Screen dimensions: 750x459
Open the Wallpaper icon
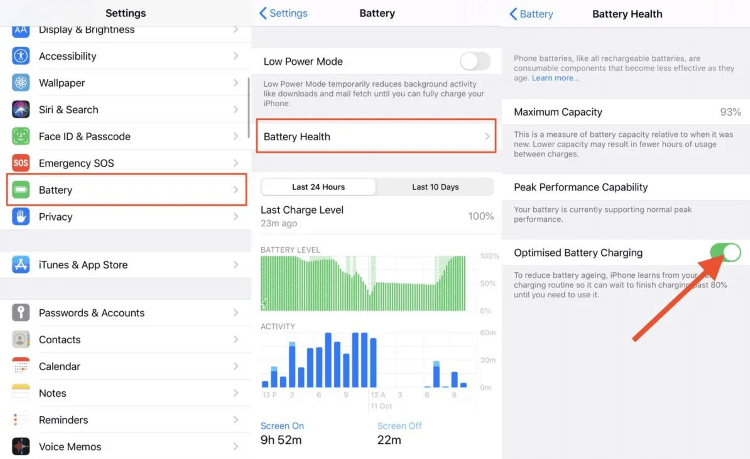[x=20, y=83]
